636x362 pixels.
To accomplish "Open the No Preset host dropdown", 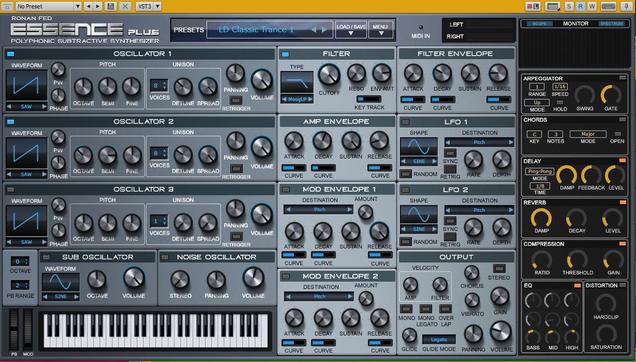I will coord(48,6).
